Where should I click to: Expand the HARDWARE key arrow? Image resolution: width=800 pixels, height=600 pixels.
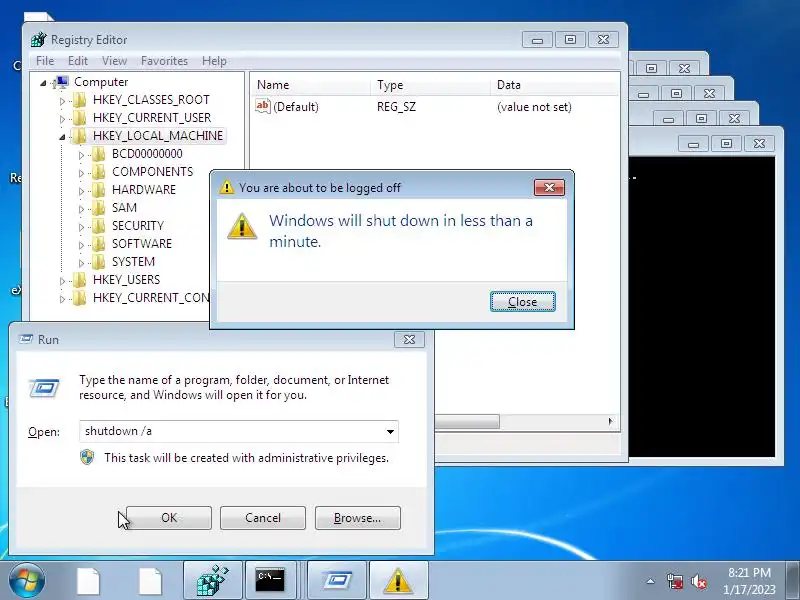tap(81, 190)
